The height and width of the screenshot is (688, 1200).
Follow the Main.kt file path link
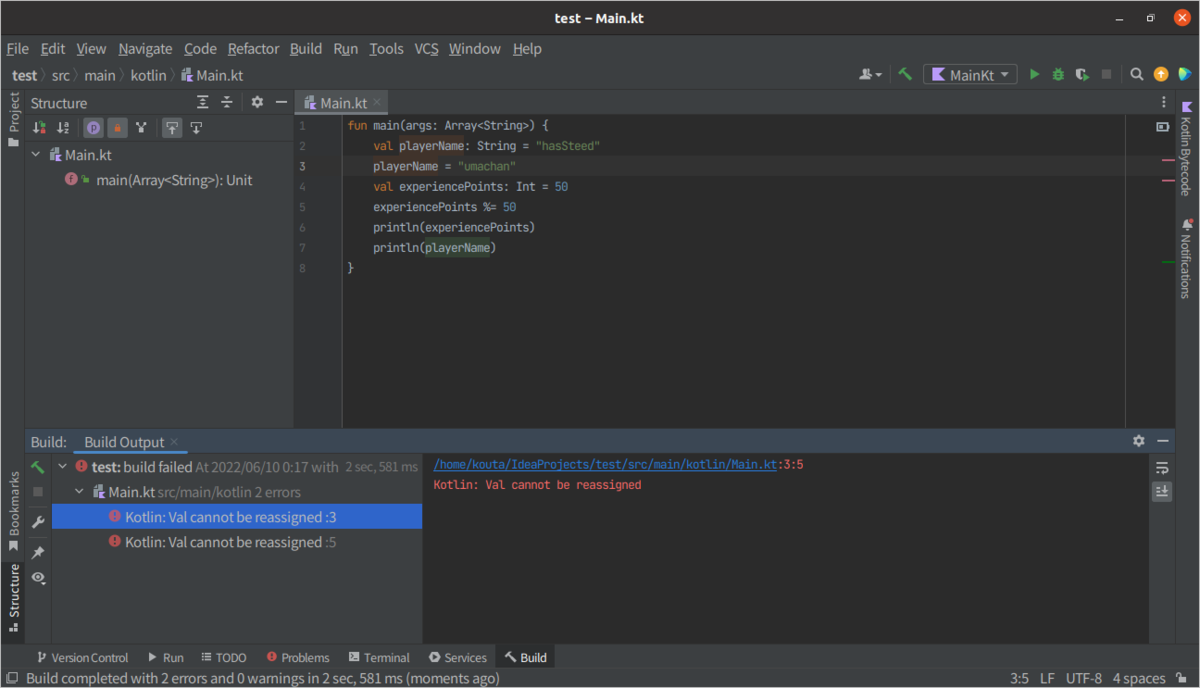(606, 464)
